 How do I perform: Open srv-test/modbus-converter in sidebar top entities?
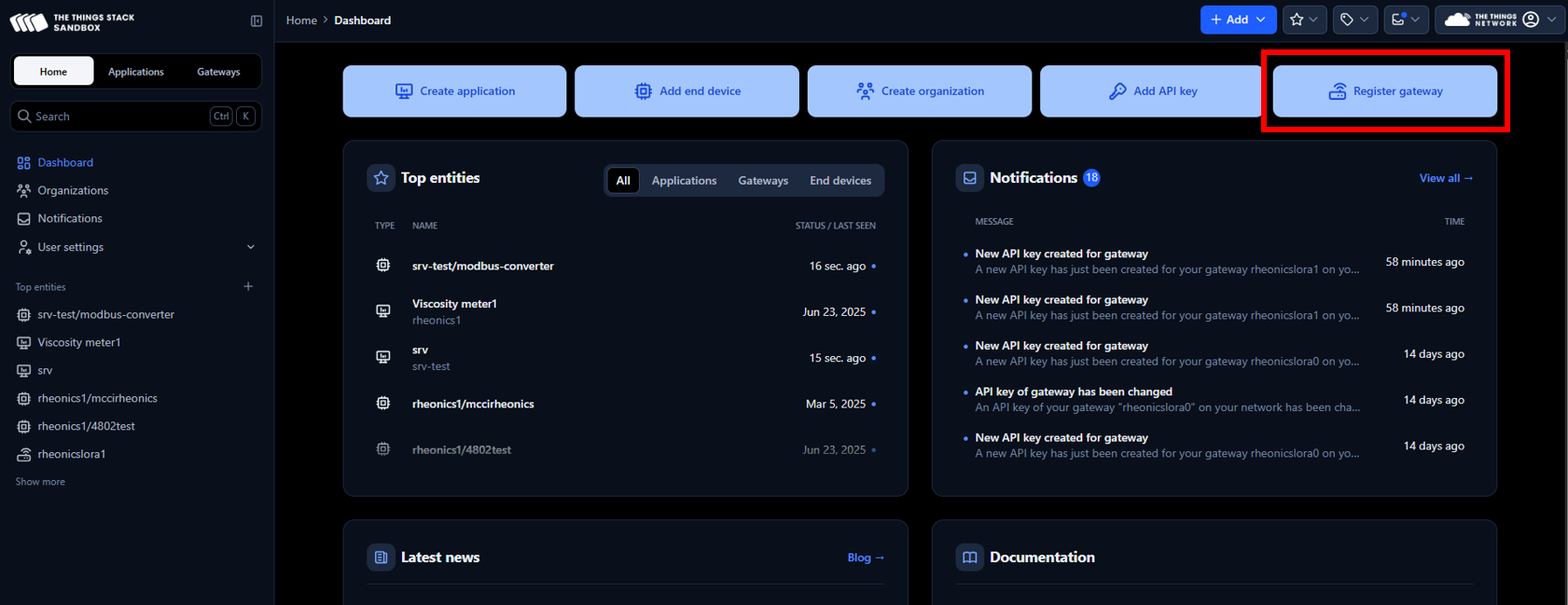click(x=105, y=314)
